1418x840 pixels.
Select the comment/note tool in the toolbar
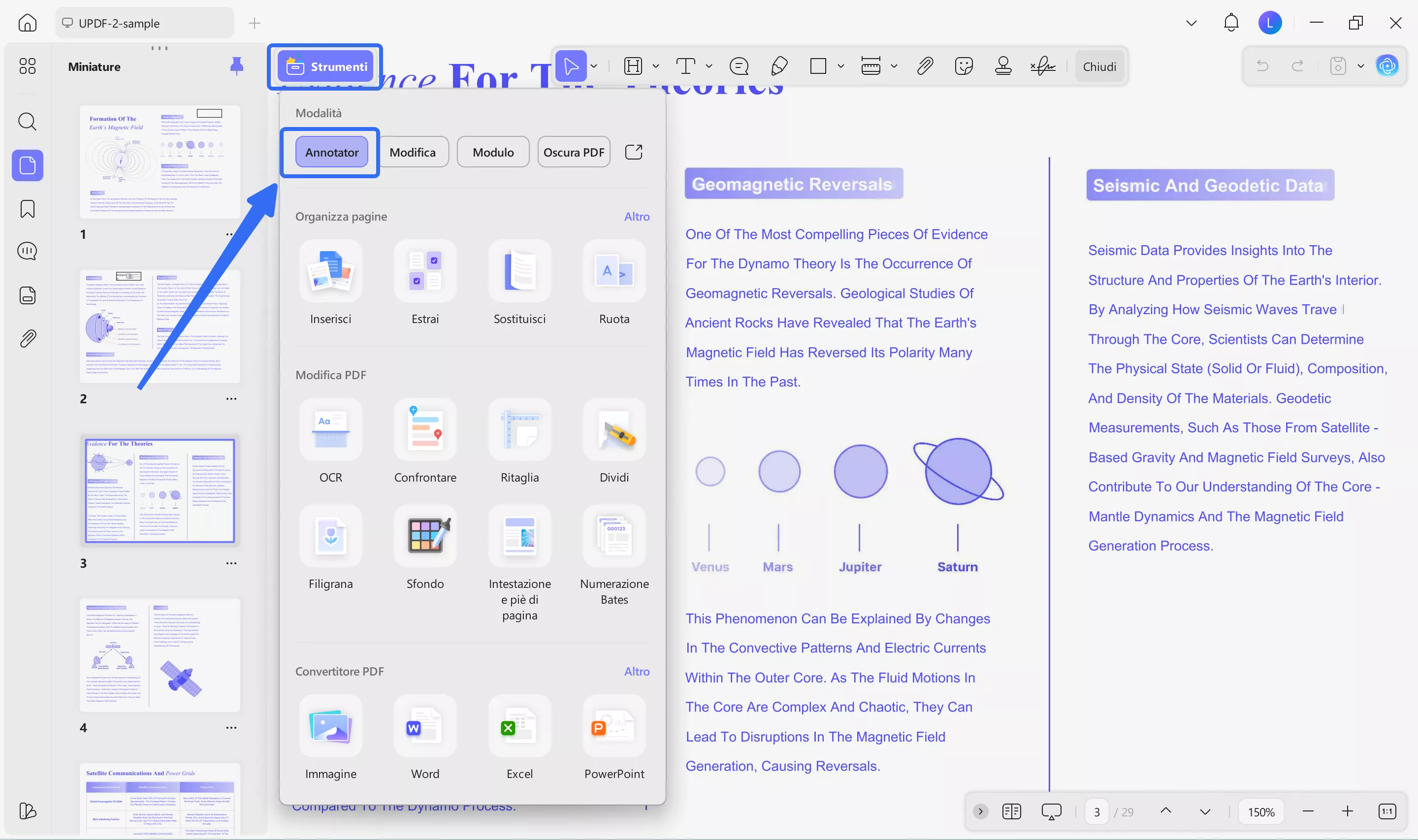point(739,65)
